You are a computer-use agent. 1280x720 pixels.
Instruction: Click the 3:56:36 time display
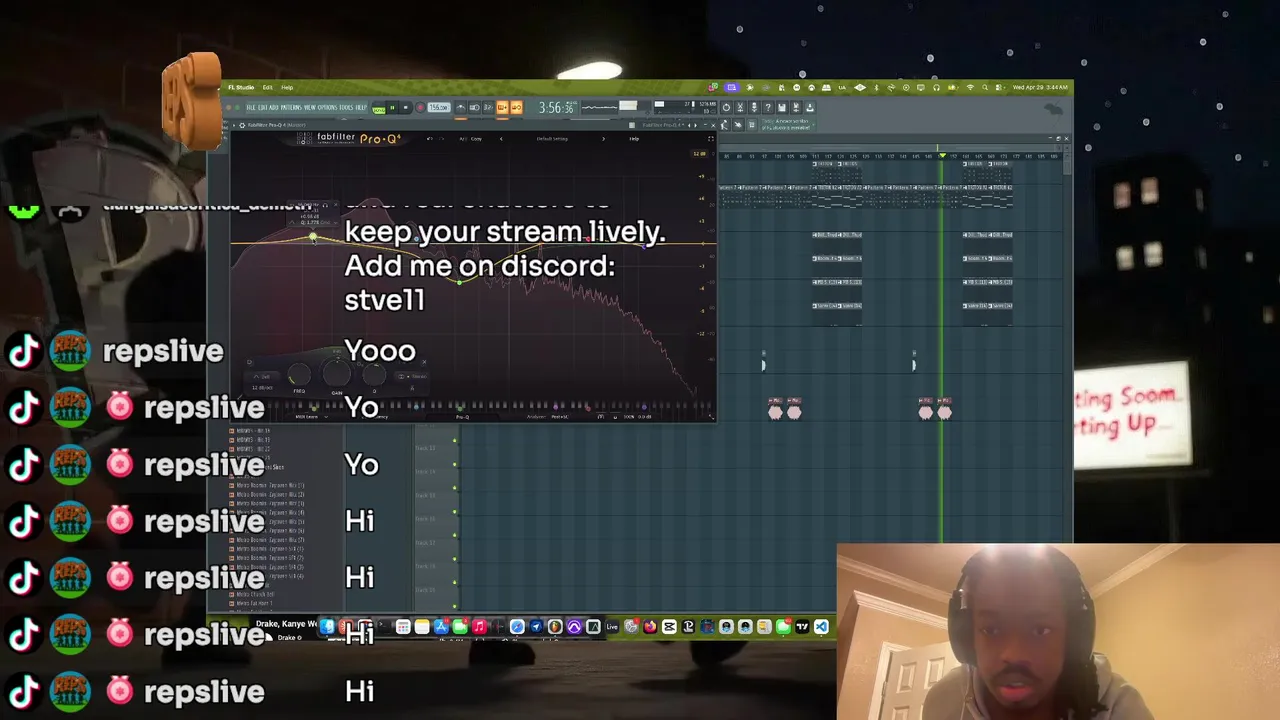tap(556, 107)
